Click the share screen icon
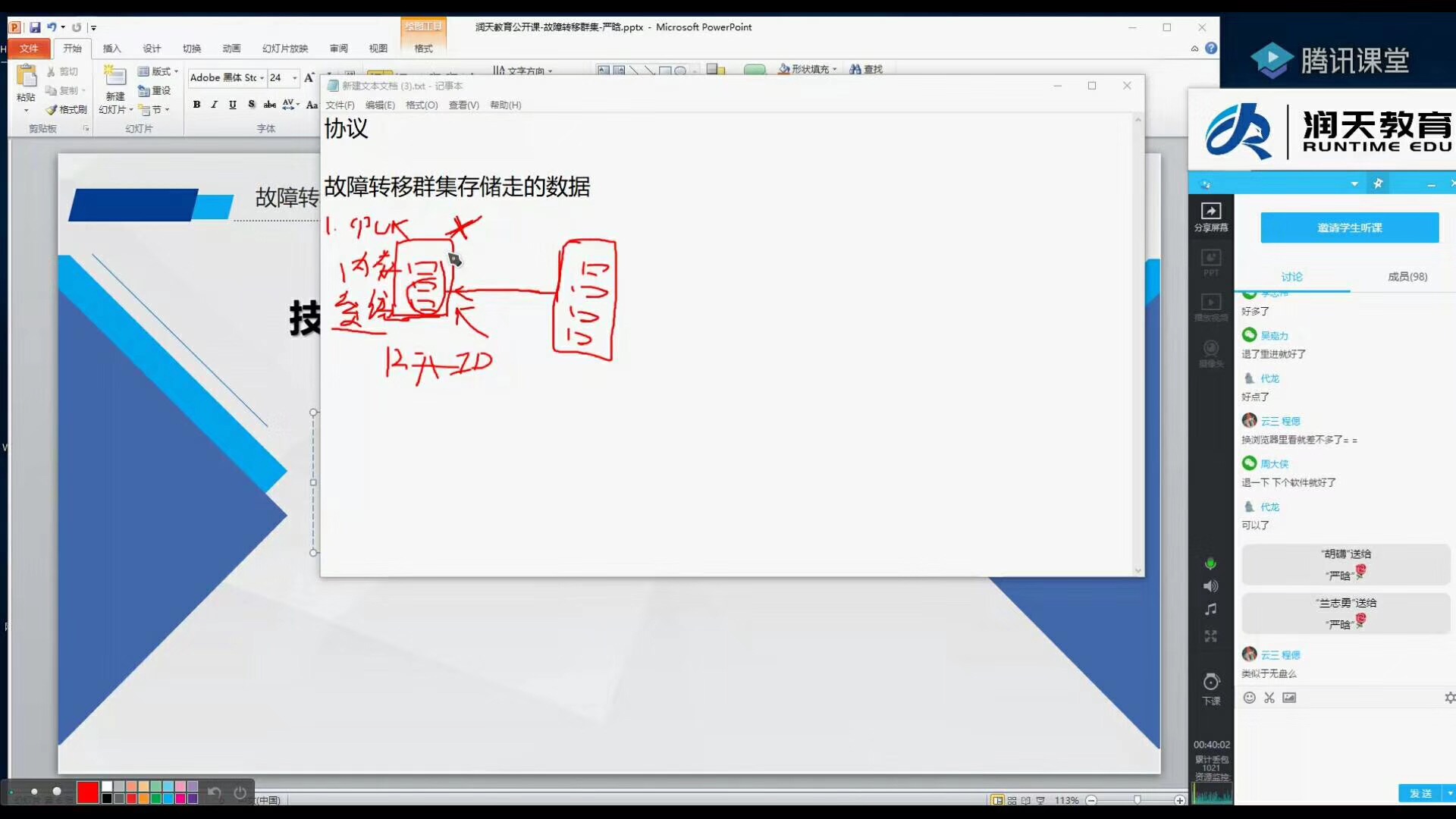Screen dimensions: 1456x819 1211,212
